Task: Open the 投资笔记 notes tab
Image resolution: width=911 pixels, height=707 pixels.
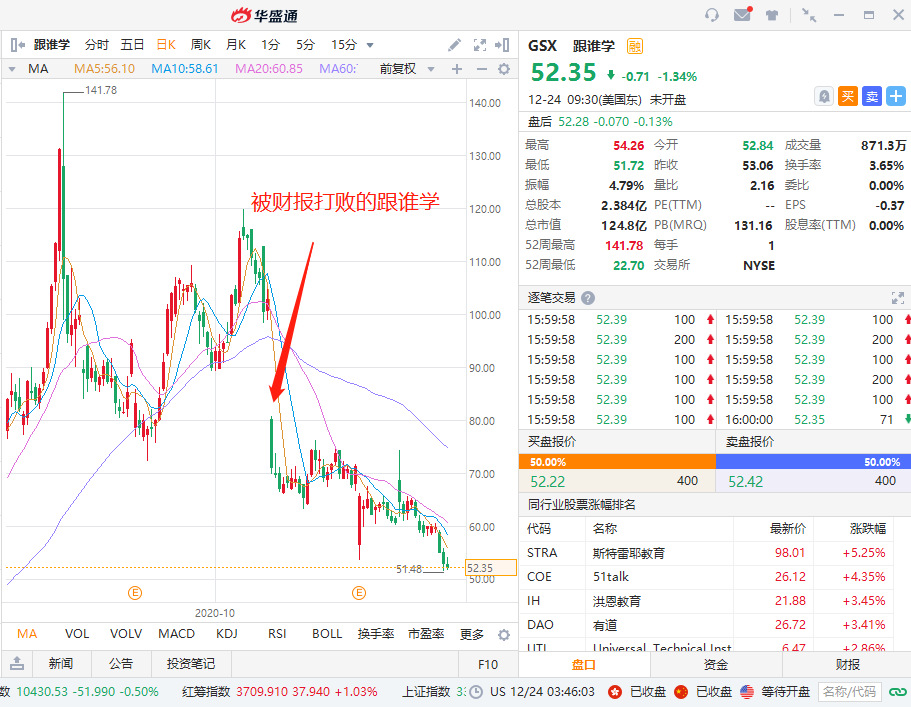Action: pos(191,663)
